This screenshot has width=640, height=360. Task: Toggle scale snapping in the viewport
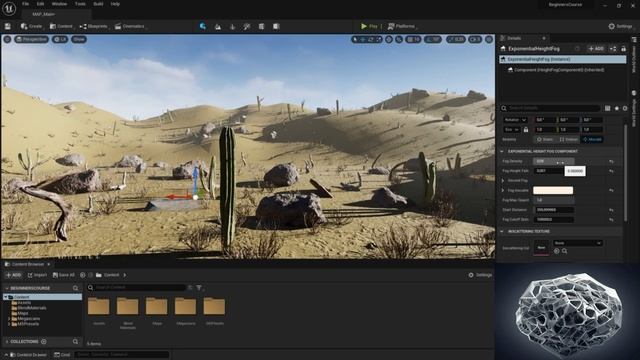point(456,40)
